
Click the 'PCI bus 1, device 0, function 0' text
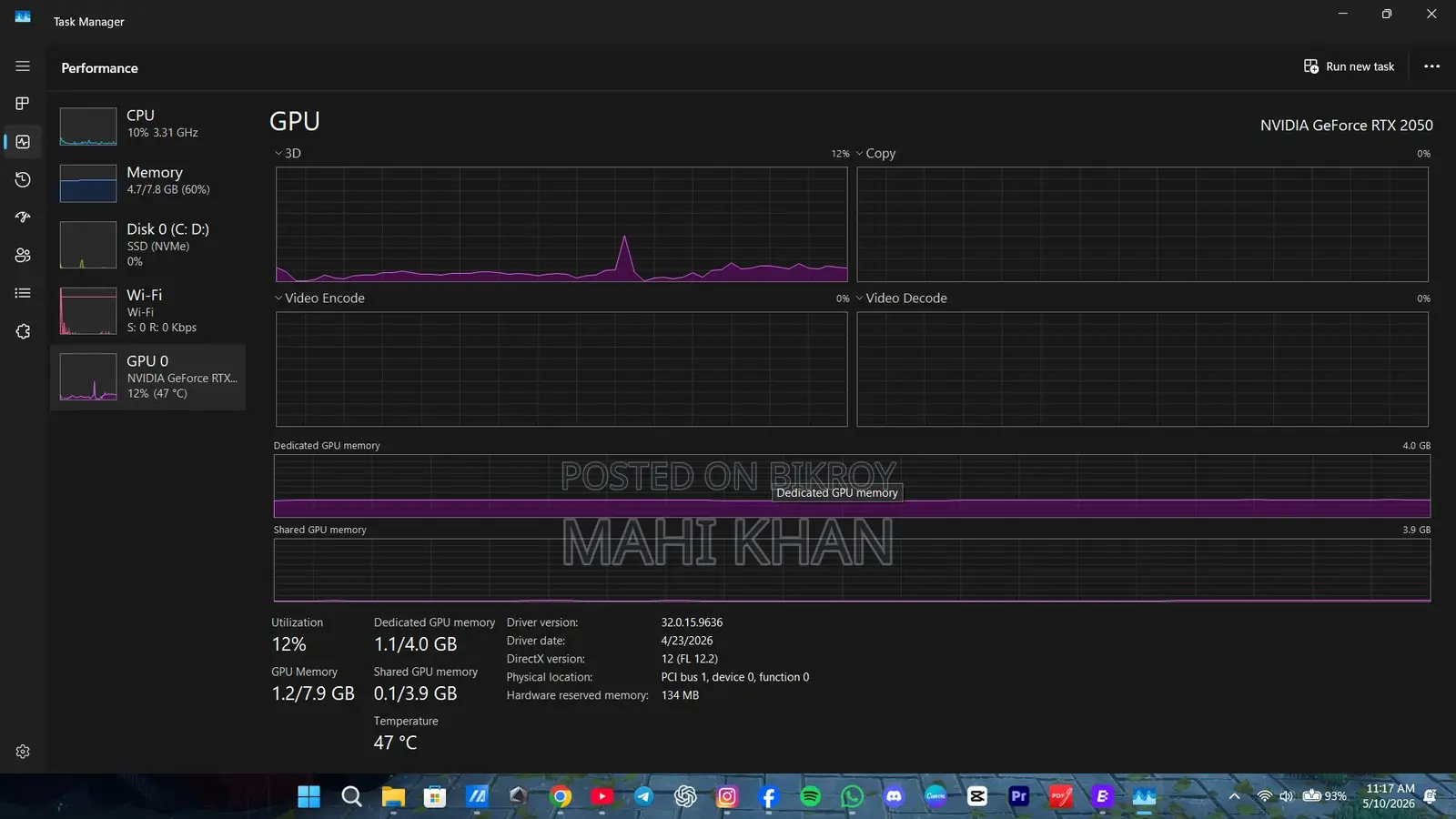(x=735, y=677)
